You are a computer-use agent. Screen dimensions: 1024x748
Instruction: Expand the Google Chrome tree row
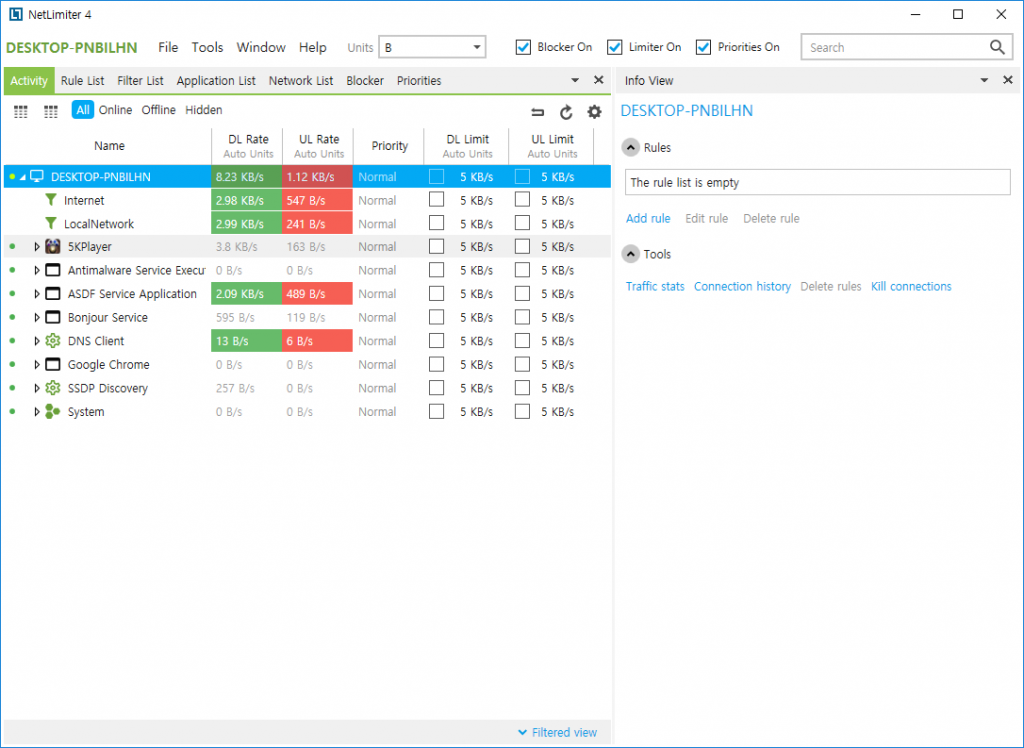37,365
